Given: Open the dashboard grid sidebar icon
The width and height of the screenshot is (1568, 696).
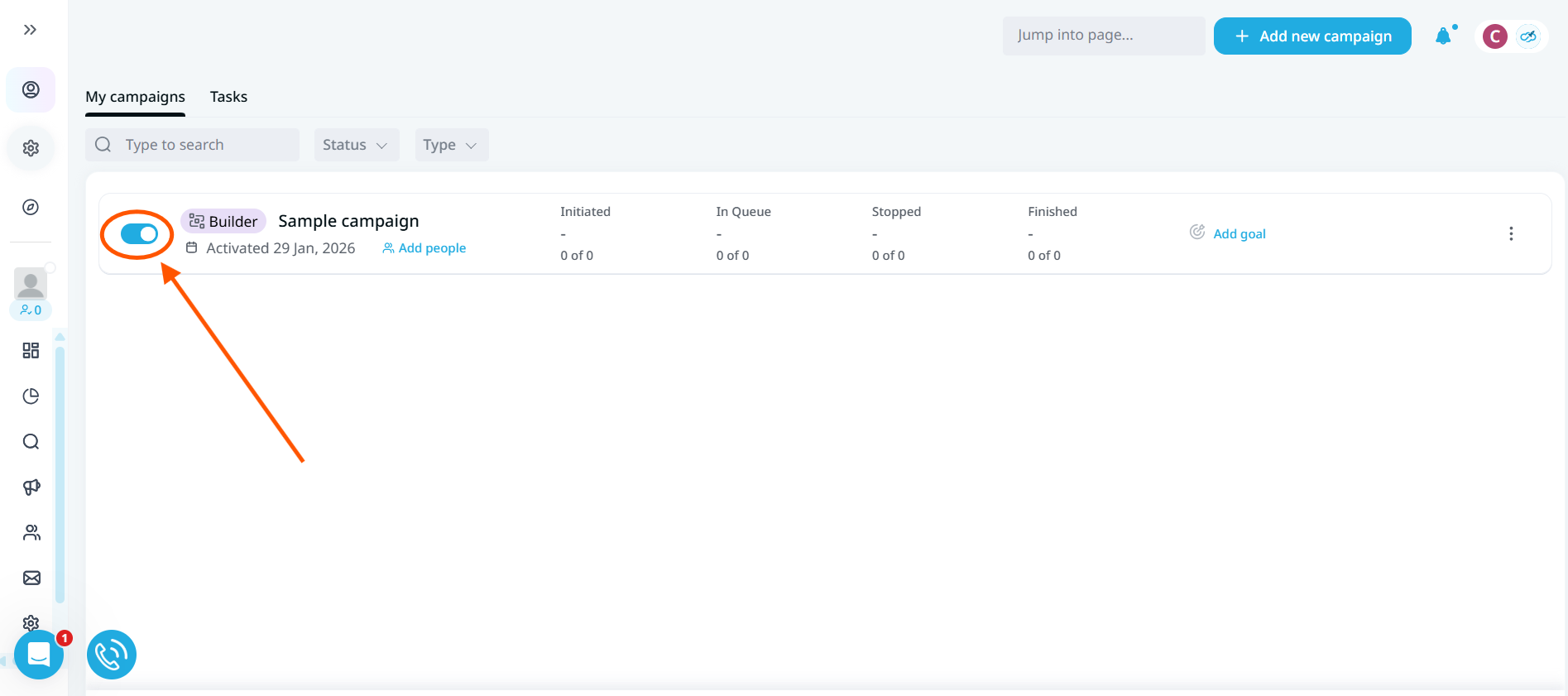Looking at the screenshot, I should click(31, 351).
